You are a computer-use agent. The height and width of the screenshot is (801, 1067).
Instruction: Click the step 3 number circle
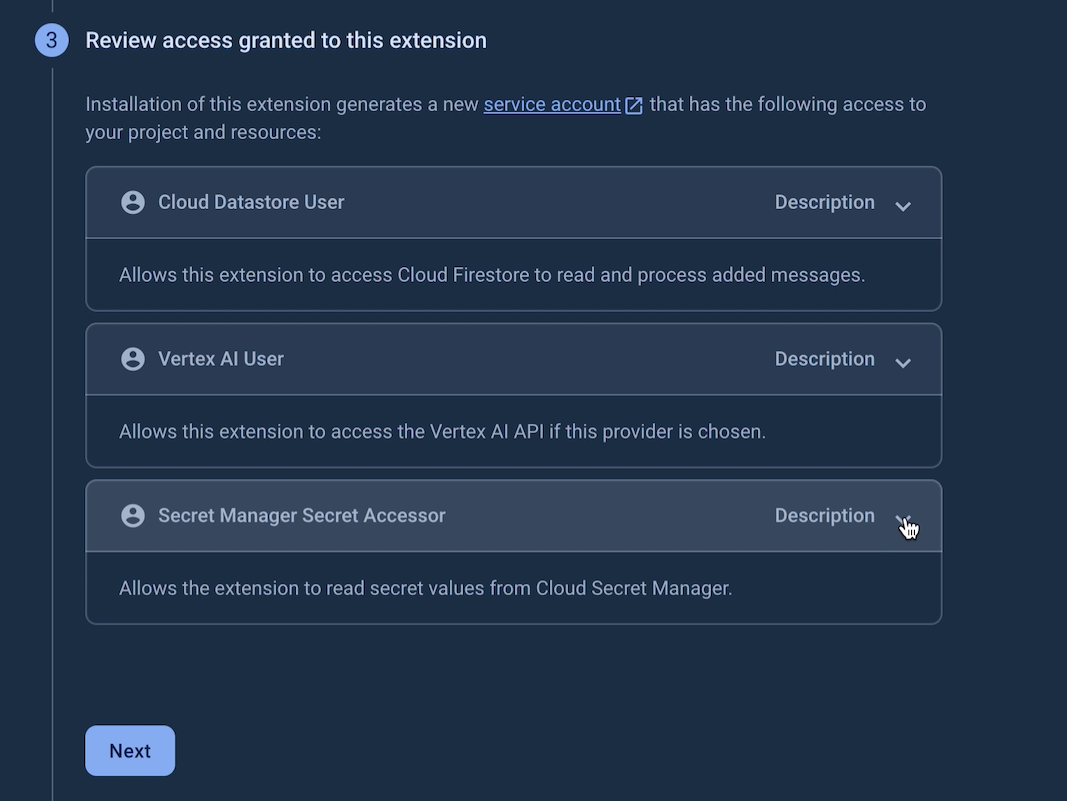pos(52,41)
